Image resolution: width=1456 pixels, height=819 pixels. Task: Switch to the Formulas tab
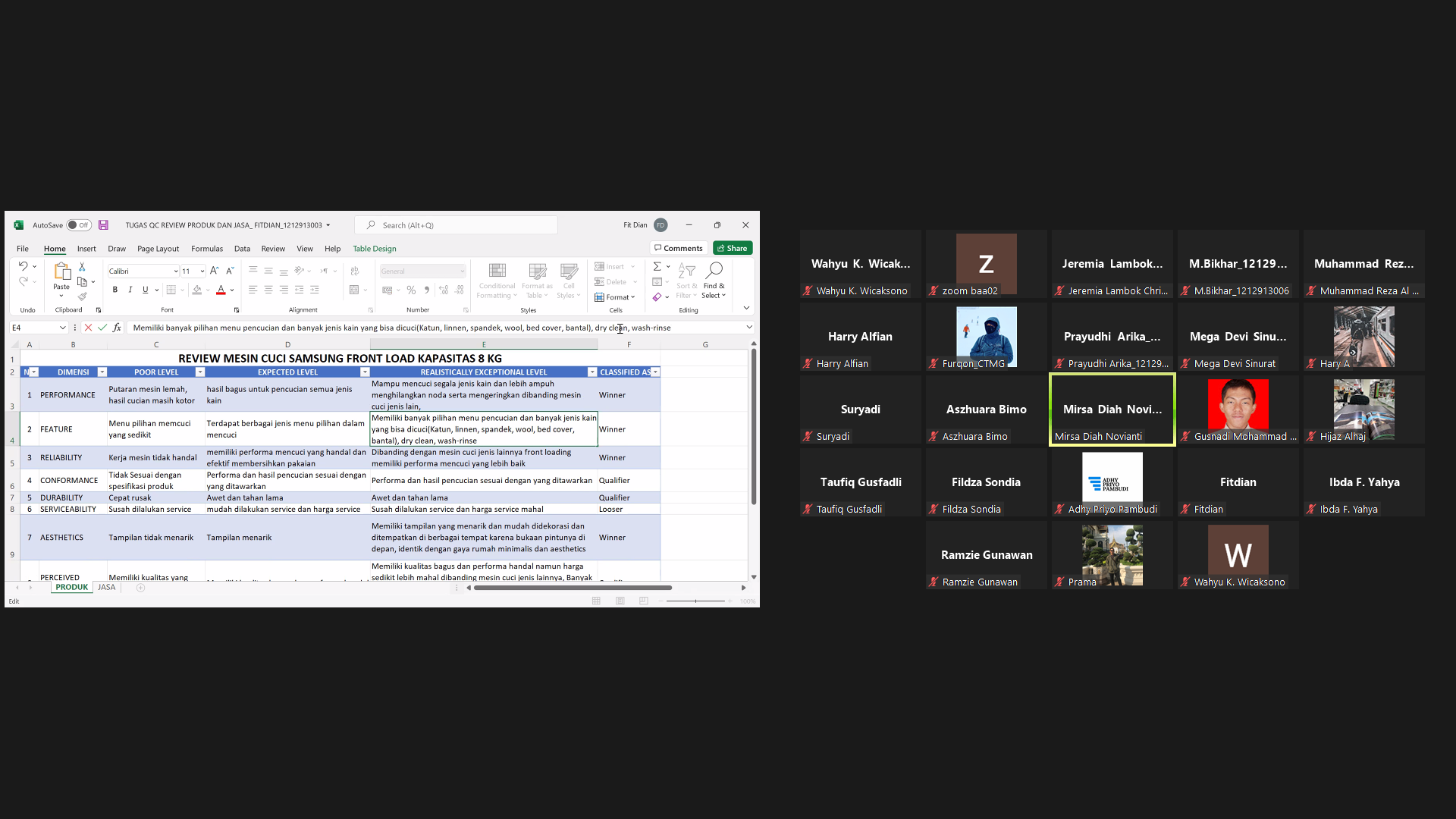(x=207, y=249)
